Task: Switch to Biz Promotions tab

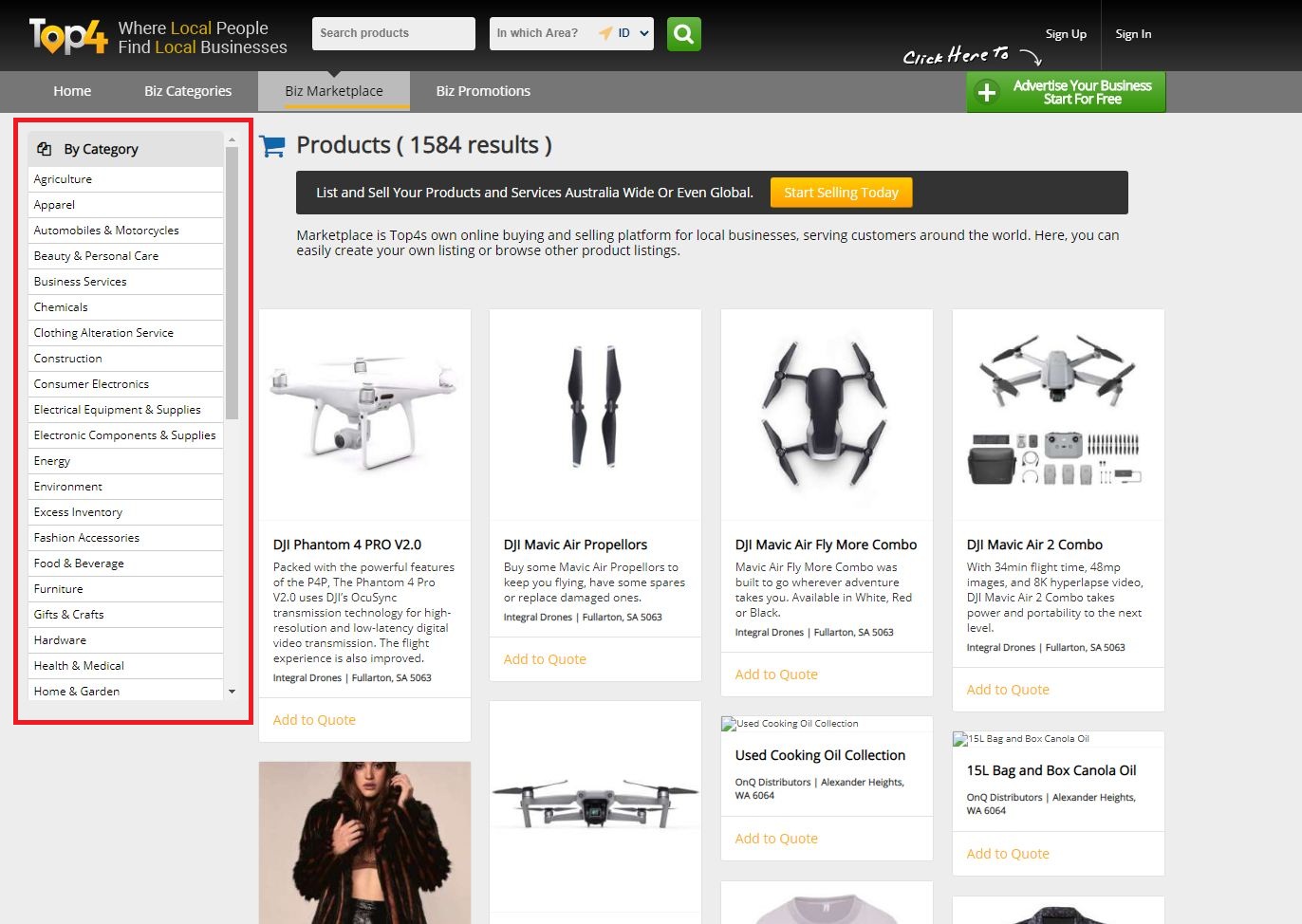Action: coord(483,91)
